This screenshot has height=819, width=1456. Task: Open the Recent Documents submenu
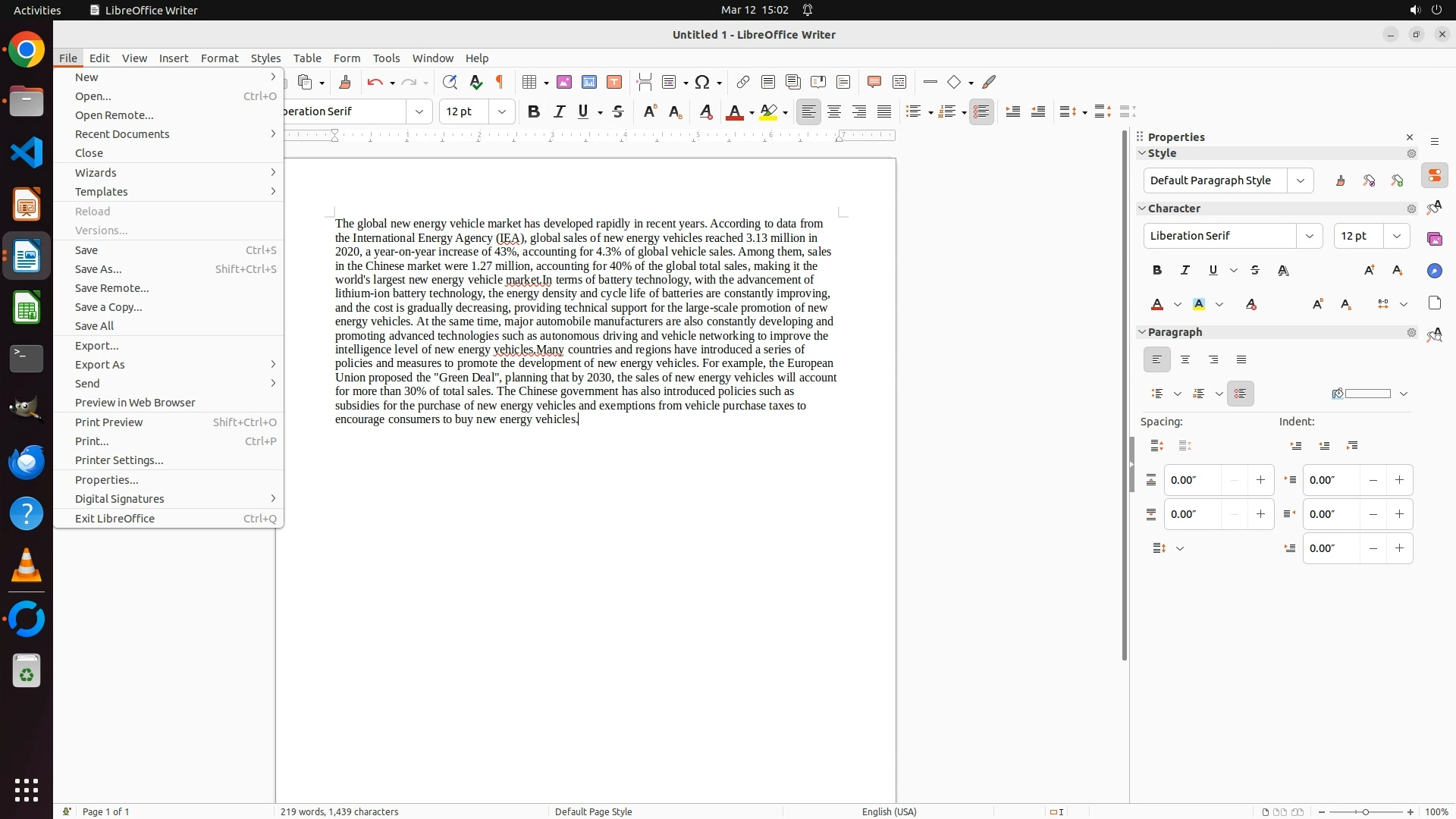point(122,134)
